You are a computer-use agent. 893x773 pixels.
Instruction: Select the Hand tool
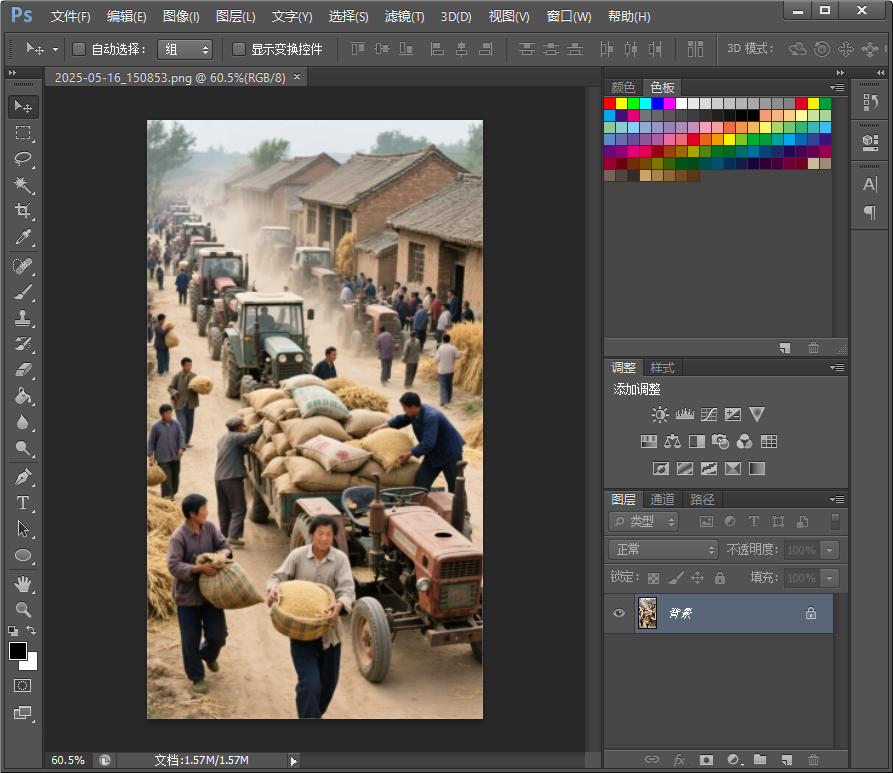(x=23, y=583)
